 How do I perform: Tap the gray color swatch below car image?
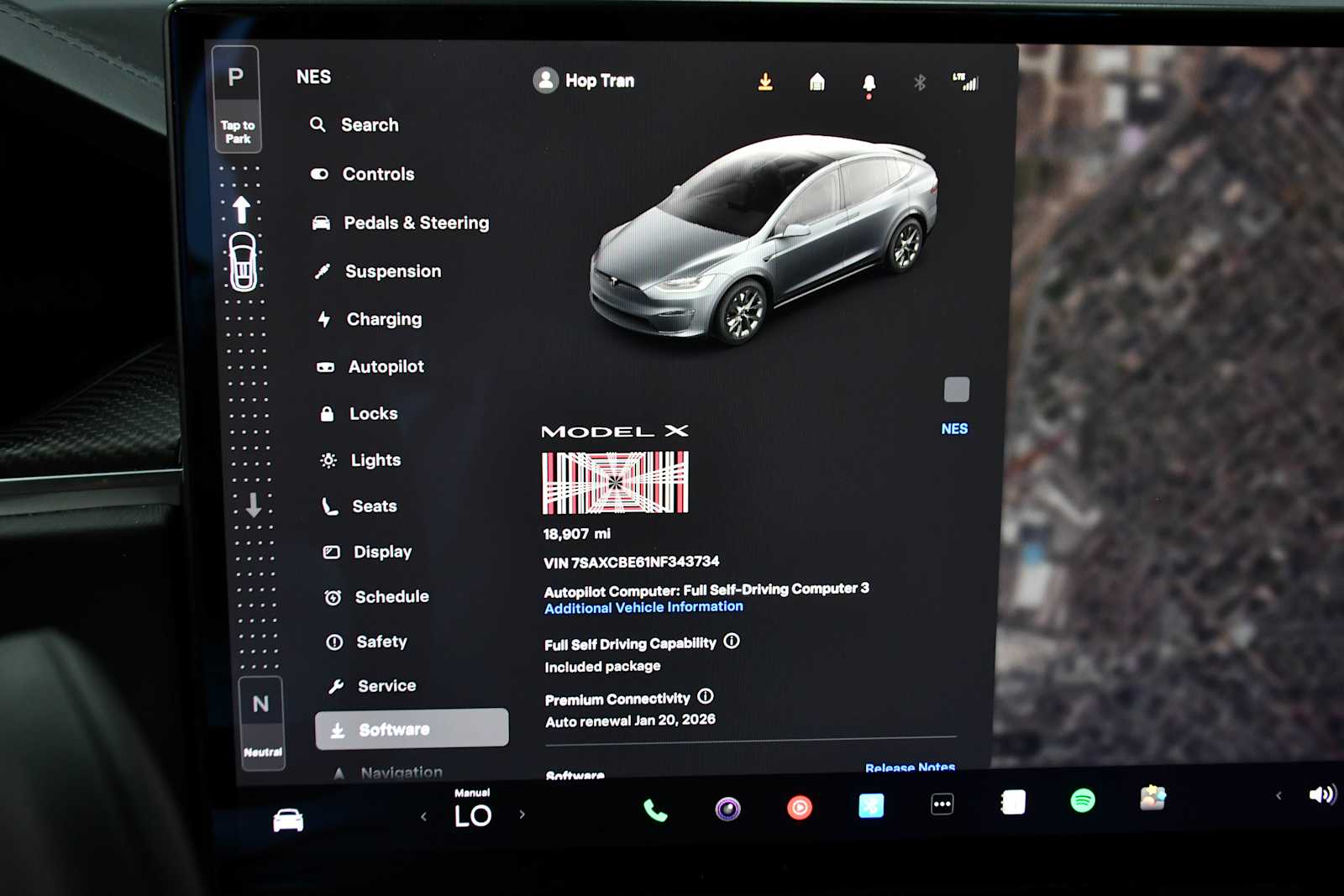[x=957, y=390]
